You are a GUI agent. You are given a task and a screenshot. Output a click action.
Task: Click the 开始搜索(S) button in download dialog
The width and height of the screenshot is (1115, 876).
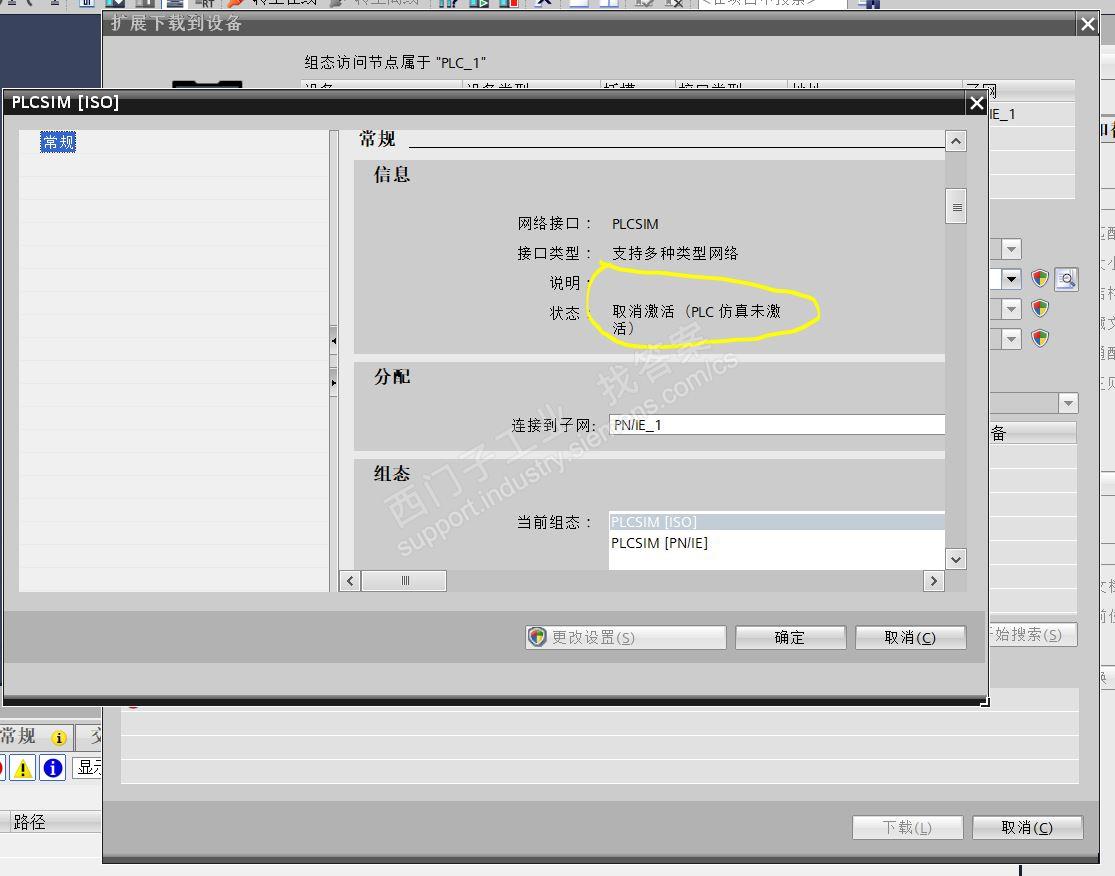pos(1033,634)
